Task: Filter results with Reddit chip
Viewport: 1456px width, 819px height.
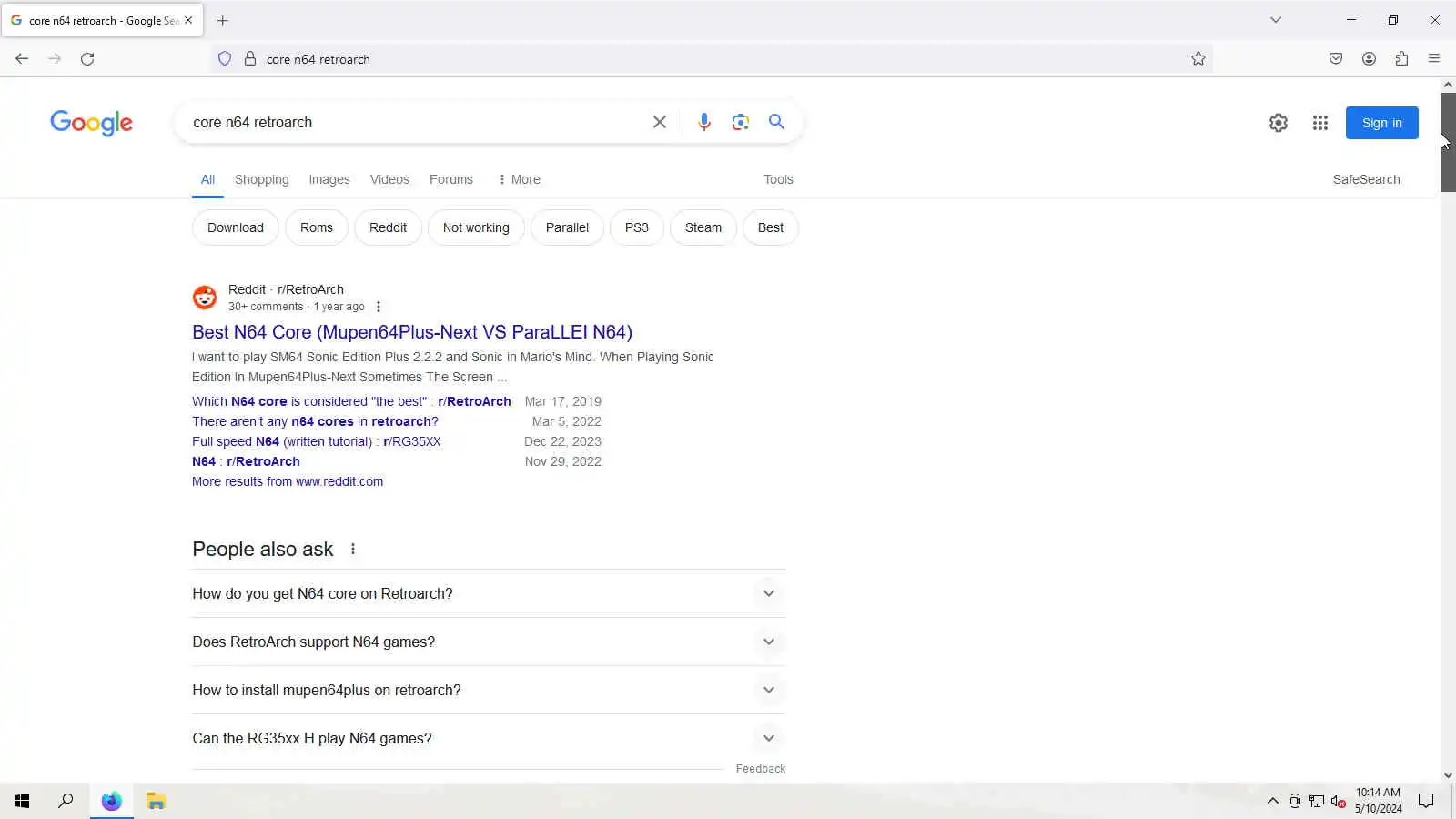Action: point(388,227)
